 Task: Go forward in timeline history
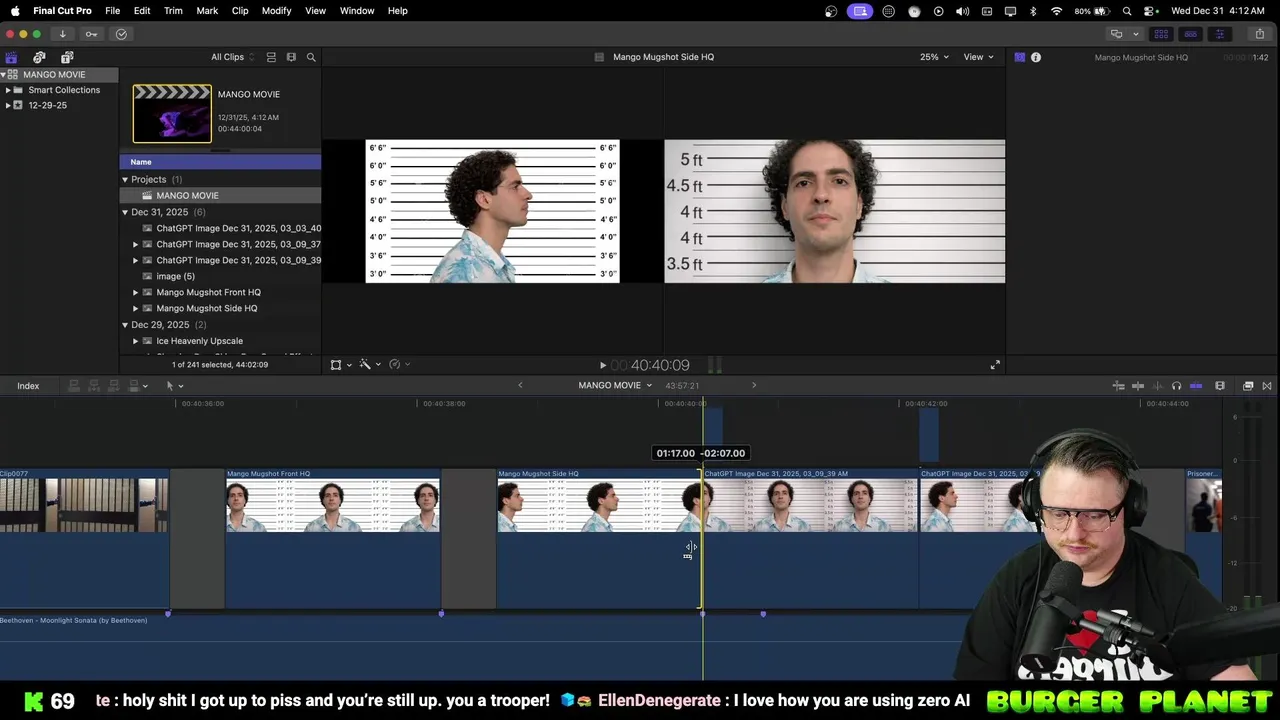[754, 385]
